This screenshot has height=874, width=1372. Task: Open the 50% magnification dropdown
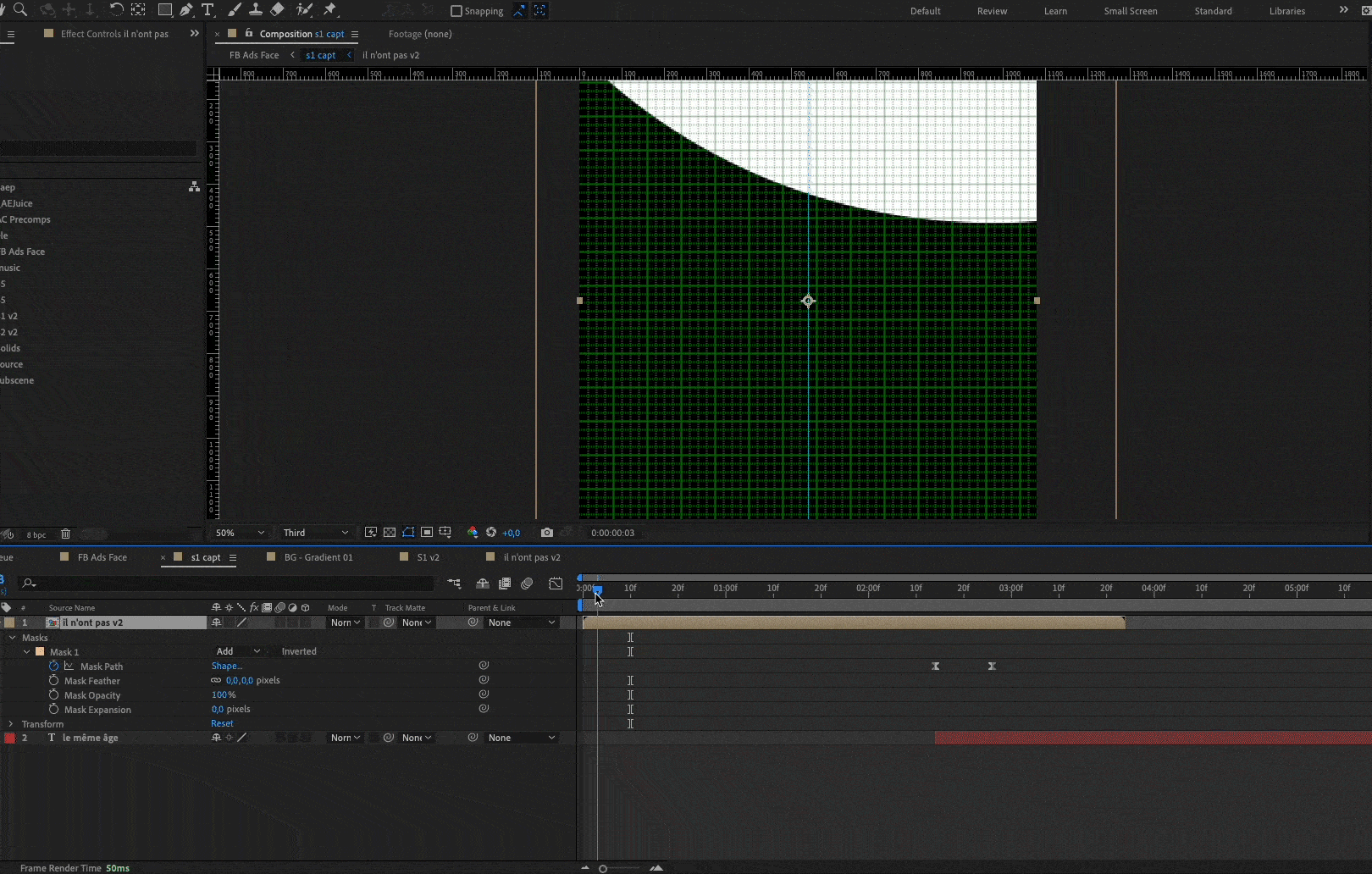[x=240, y=533]
